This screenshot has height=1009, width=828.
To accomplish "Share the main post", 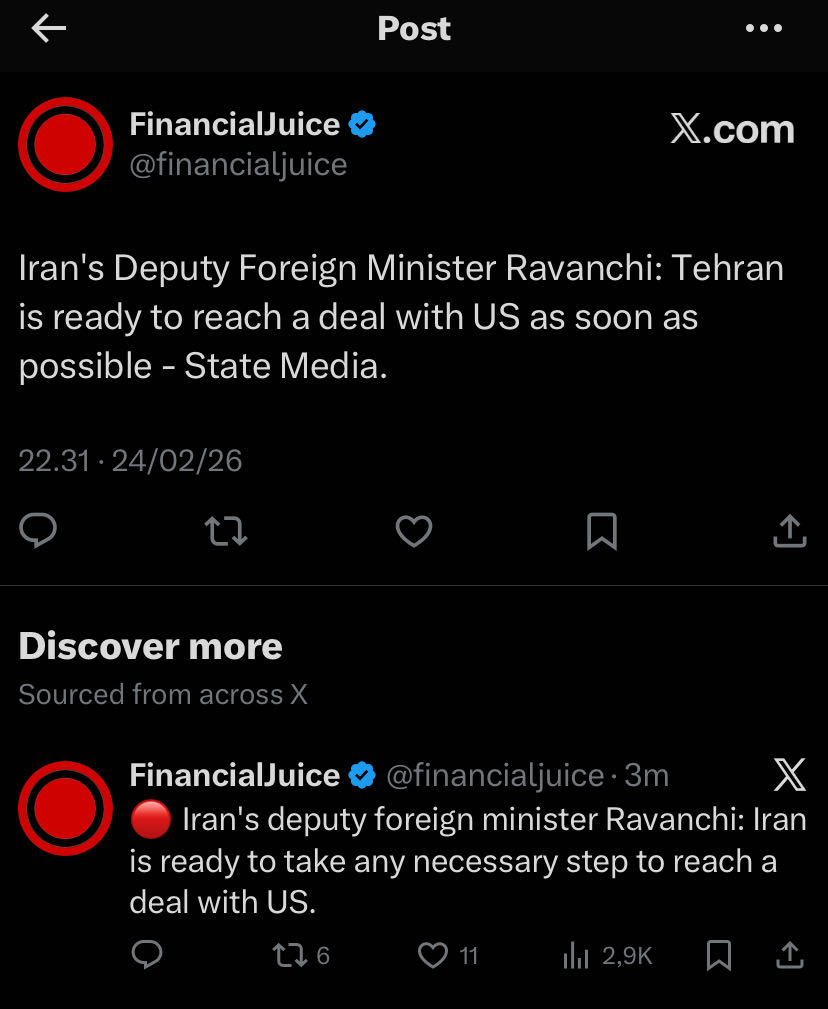I will tap(789, 530).
